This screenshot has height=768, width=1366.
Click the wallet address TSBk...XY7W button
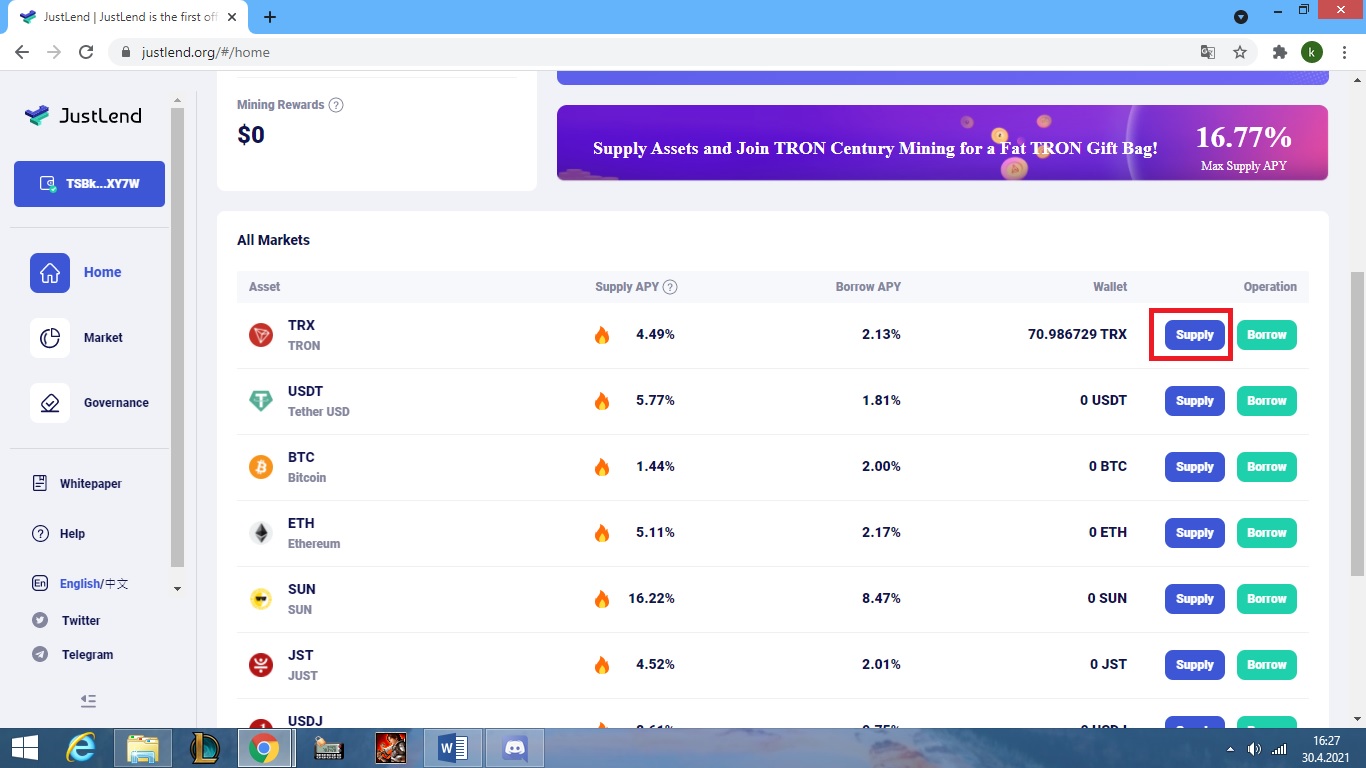[89, 184]
